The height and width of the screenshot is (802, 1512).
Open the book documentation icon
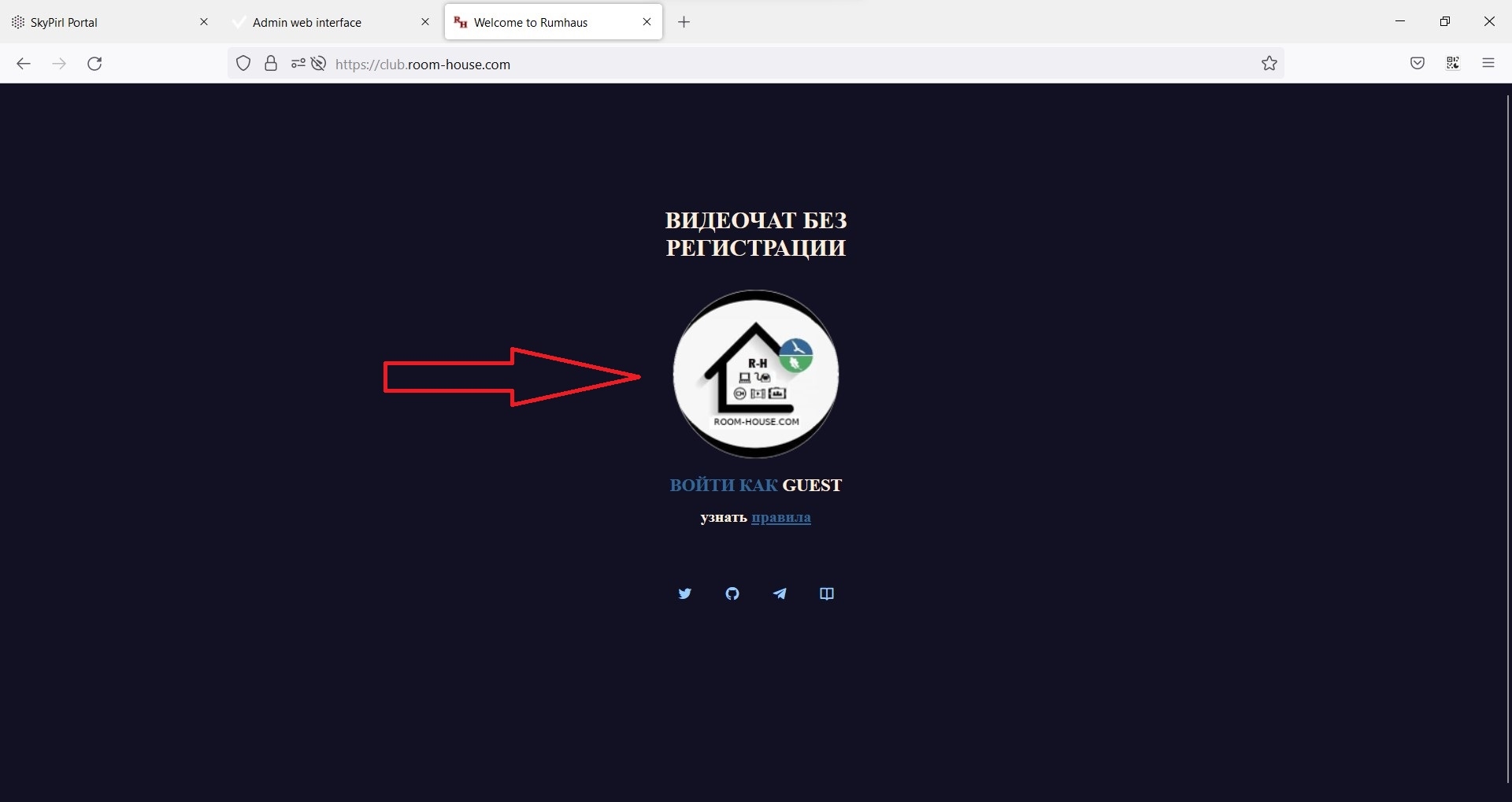pos(827,593)
